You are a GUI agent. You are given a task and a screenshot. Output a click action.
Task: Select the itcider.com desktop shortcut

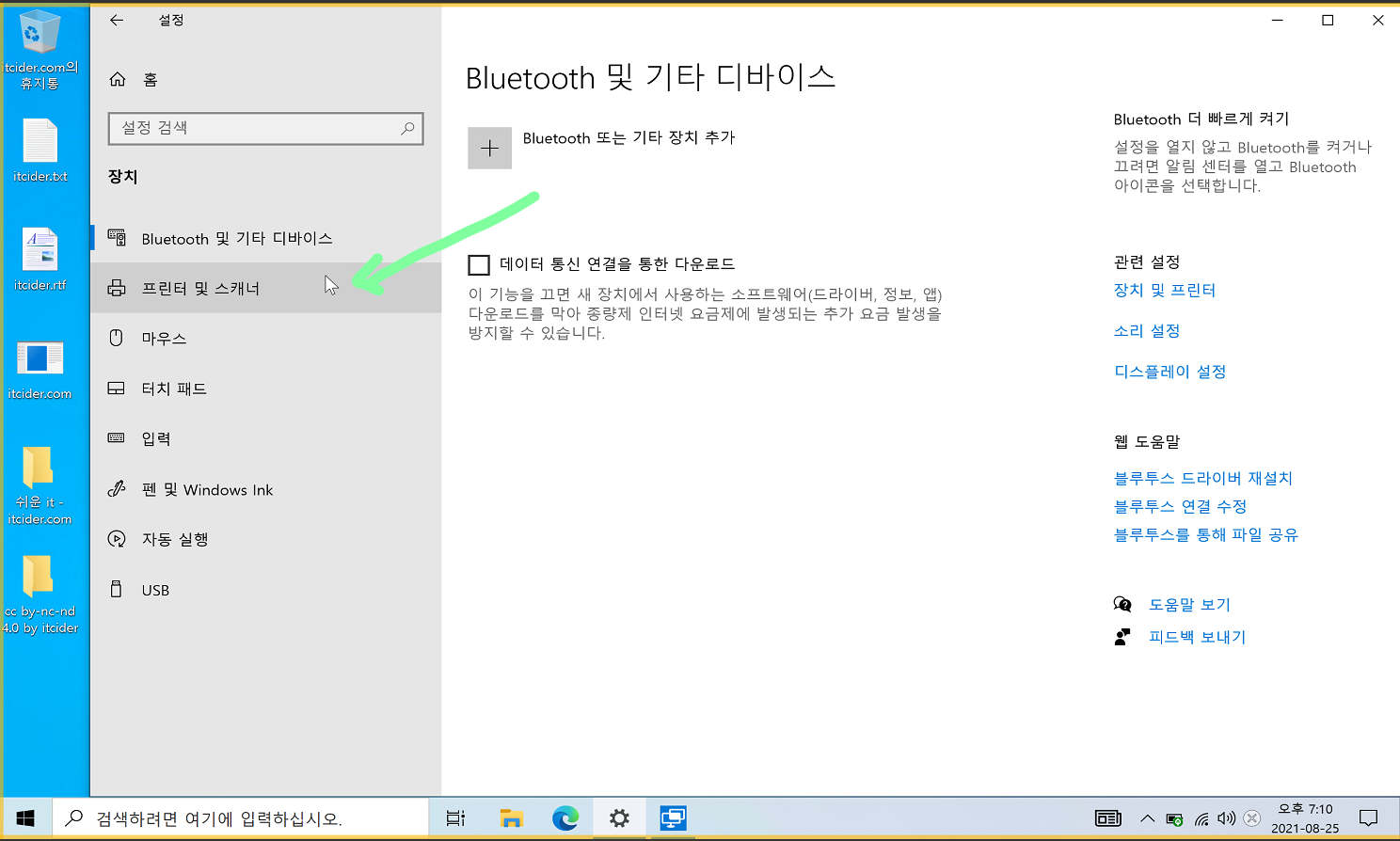(x=40, y=370)
